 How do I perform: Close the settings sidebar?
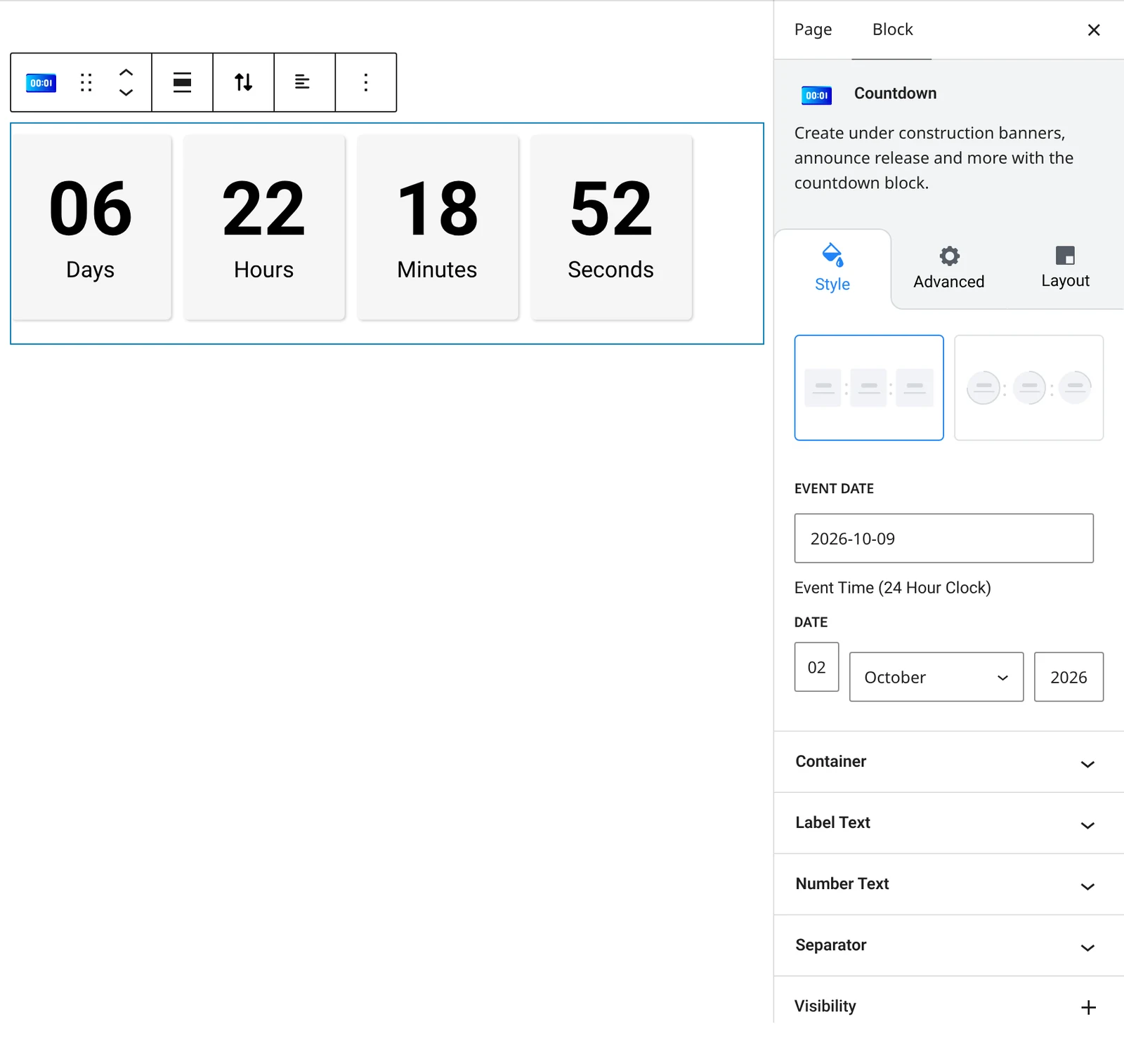coord(1094,29)
